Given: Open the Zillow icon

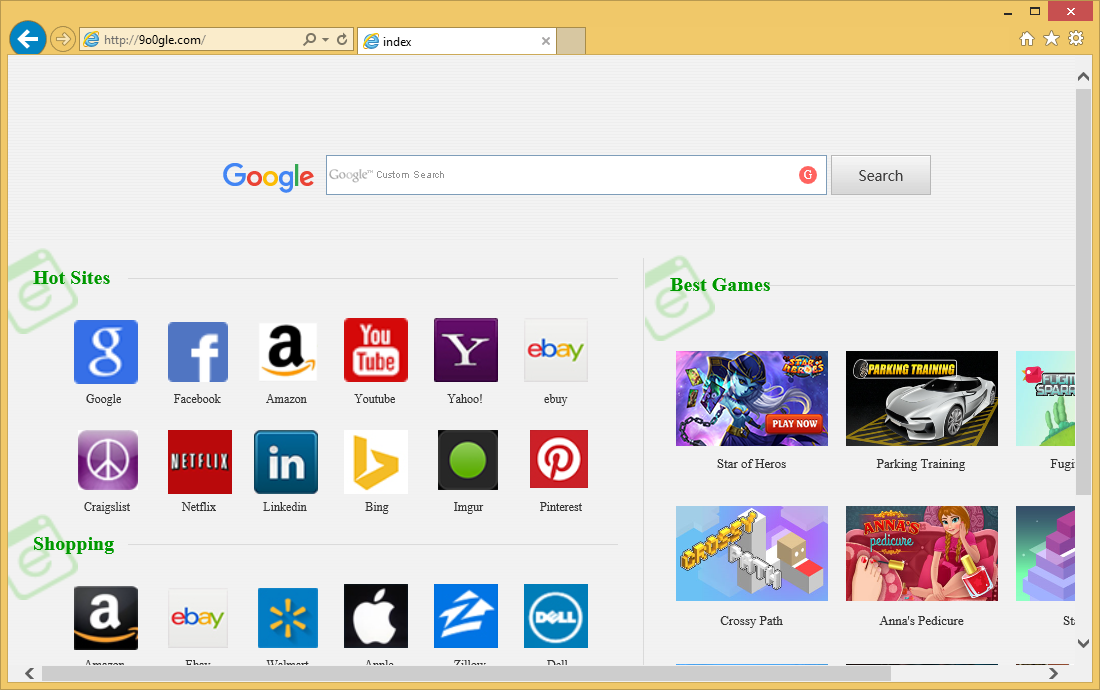Looking at the screenshot, I should [466, 616].
